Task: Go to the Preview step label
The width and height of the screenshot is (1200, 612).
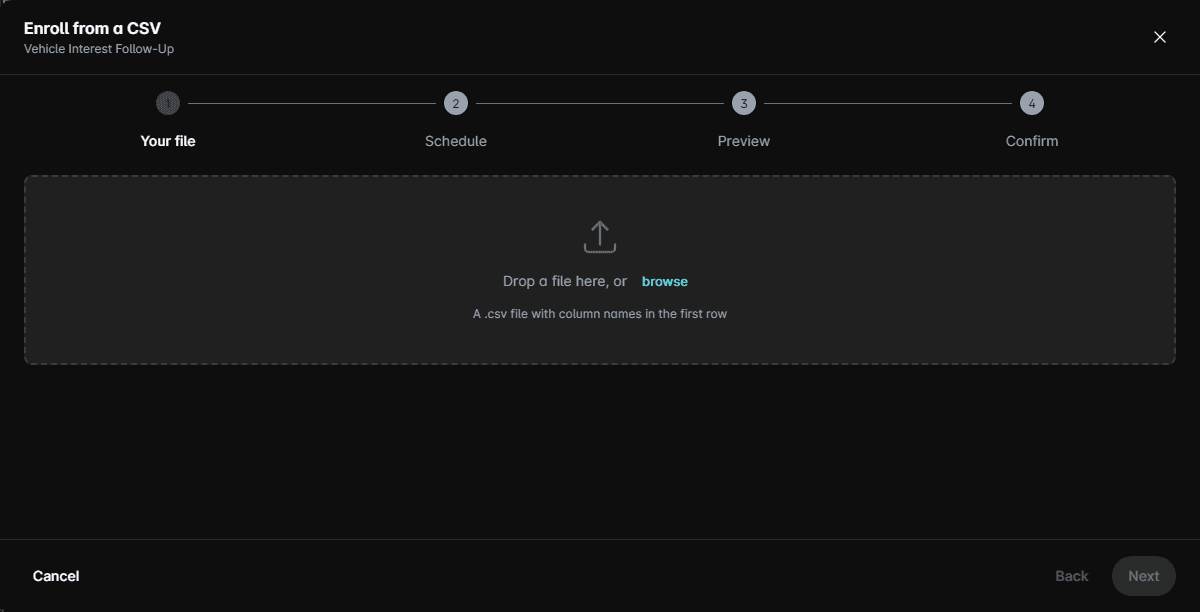Action: point(744,141)
